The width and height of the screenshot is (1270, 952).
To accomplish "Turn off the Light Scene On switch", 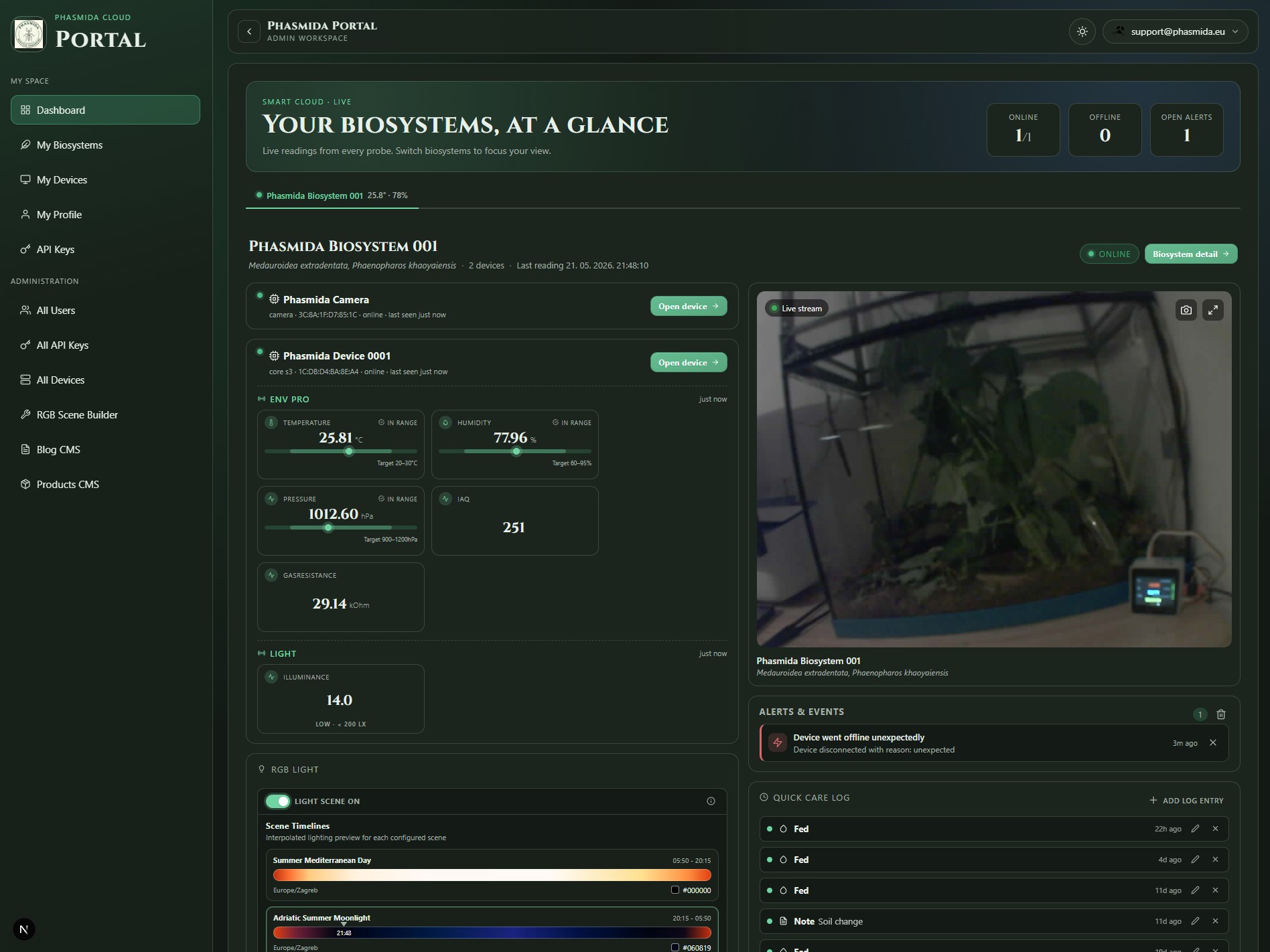I will click(x=278, y=801).
